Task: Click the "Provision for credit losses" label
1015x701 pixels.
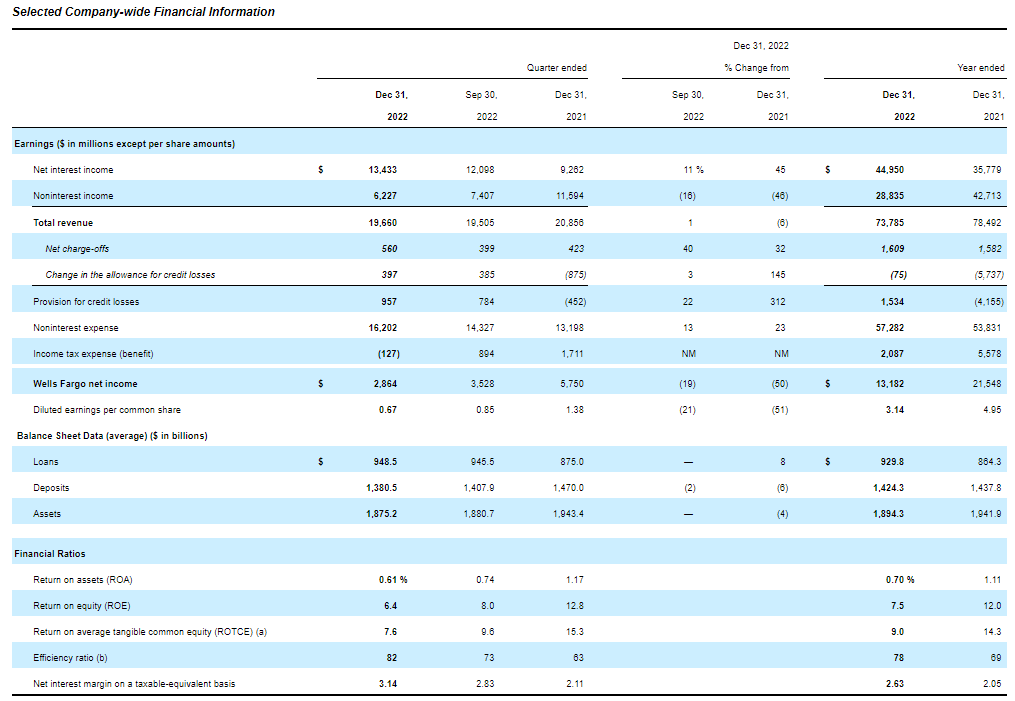Action: (x=86, y=302)
